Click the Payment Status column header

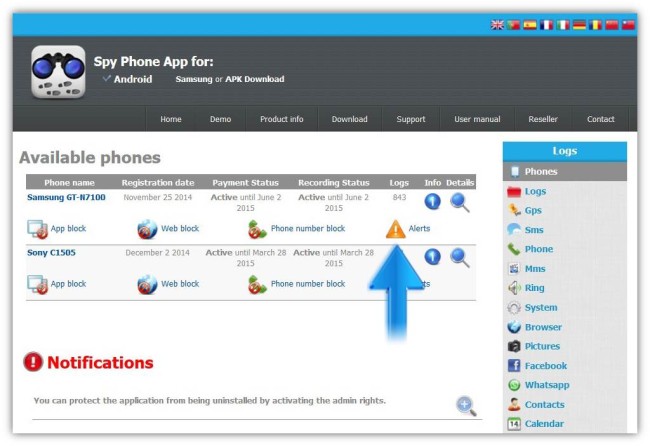[245, 183]
